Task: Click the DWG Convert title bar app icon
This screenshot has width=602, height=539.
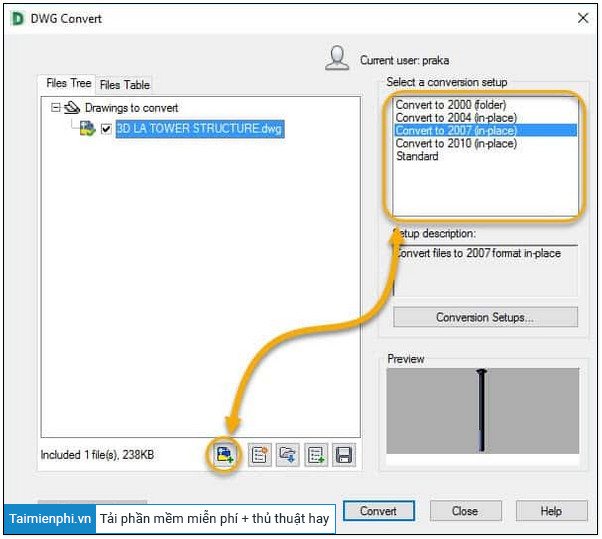Action: click(17, 18)
